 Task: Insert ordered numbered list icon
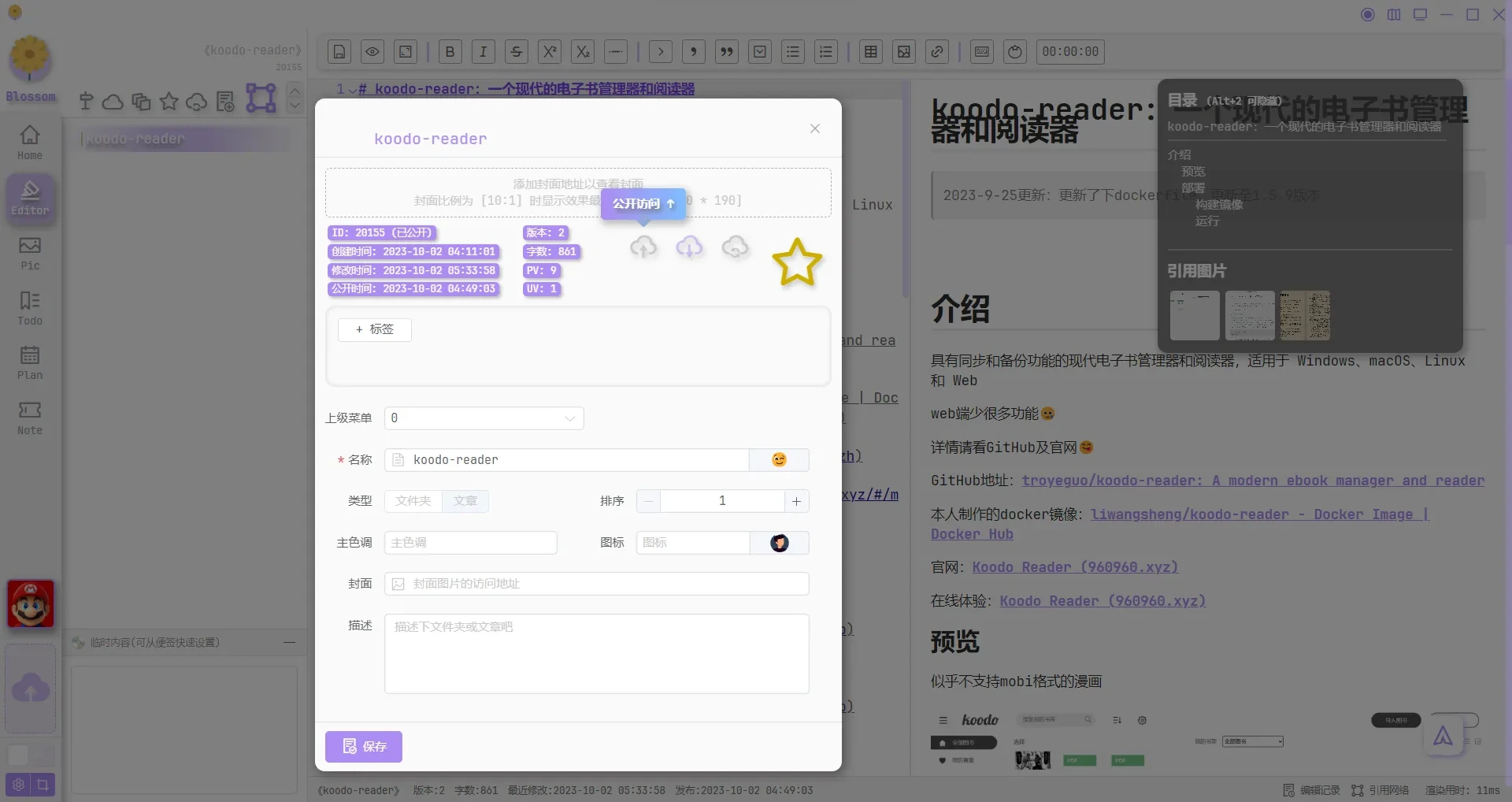[826, 52]
